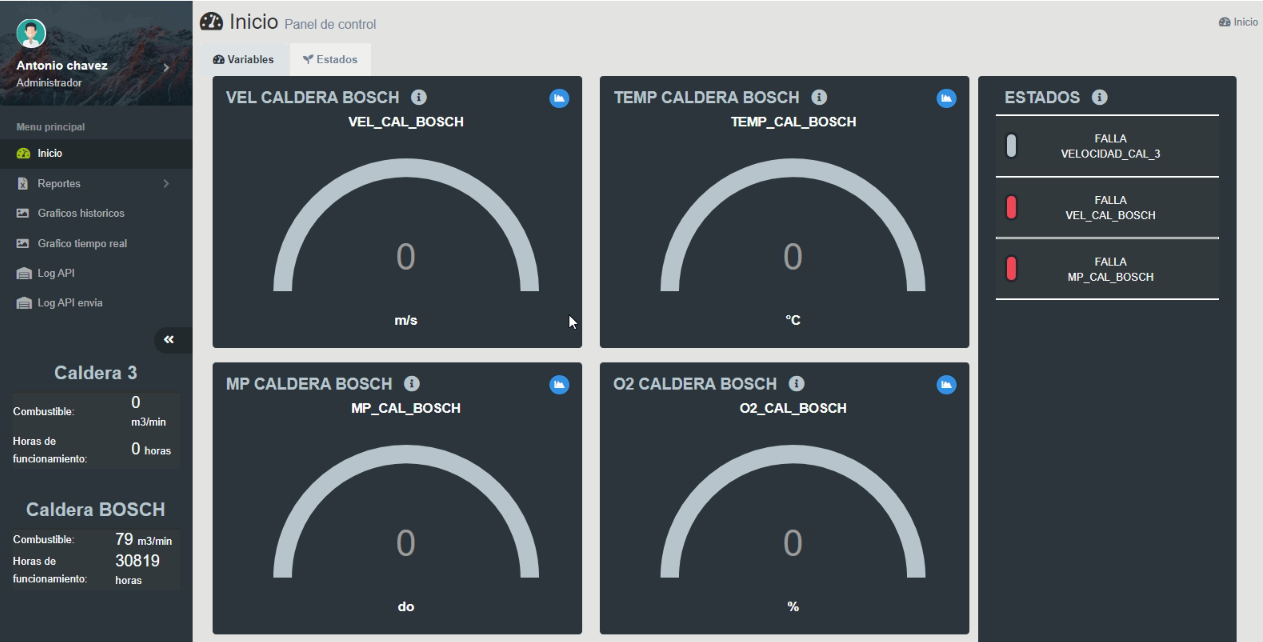Toggle the FALLA VEL_CAL_BOSCH red indicator

coord(1011,208)
